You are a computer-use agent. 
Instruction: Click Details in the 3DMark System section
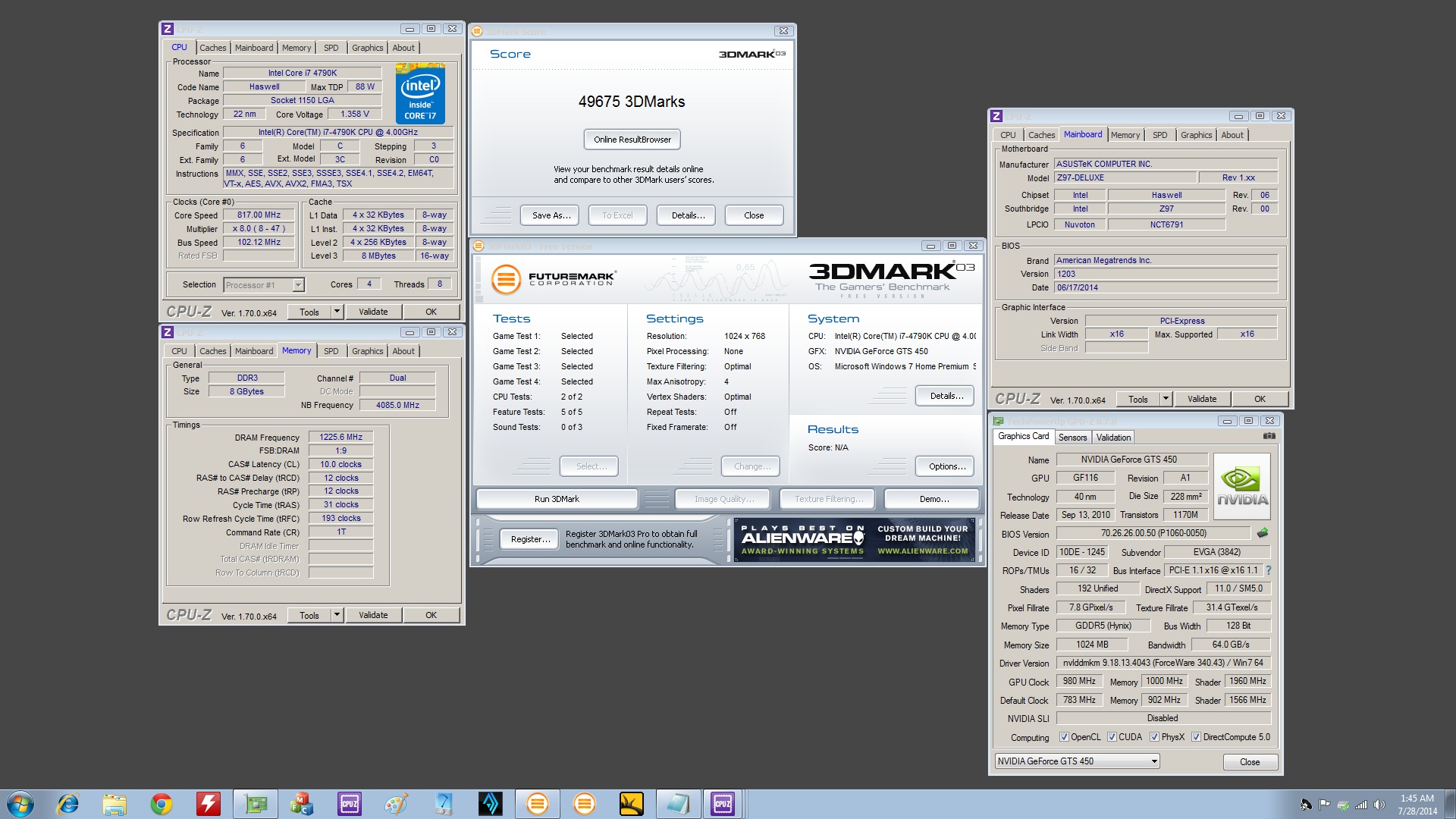pyautogui.click(x=946, y=396)
